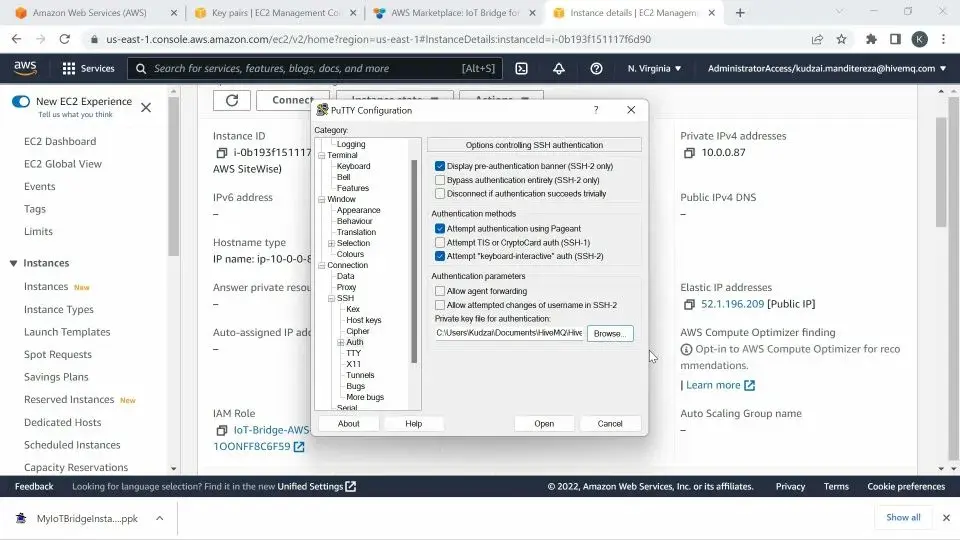
Task: Open new browser tab
Action: (x=740, y=13)
